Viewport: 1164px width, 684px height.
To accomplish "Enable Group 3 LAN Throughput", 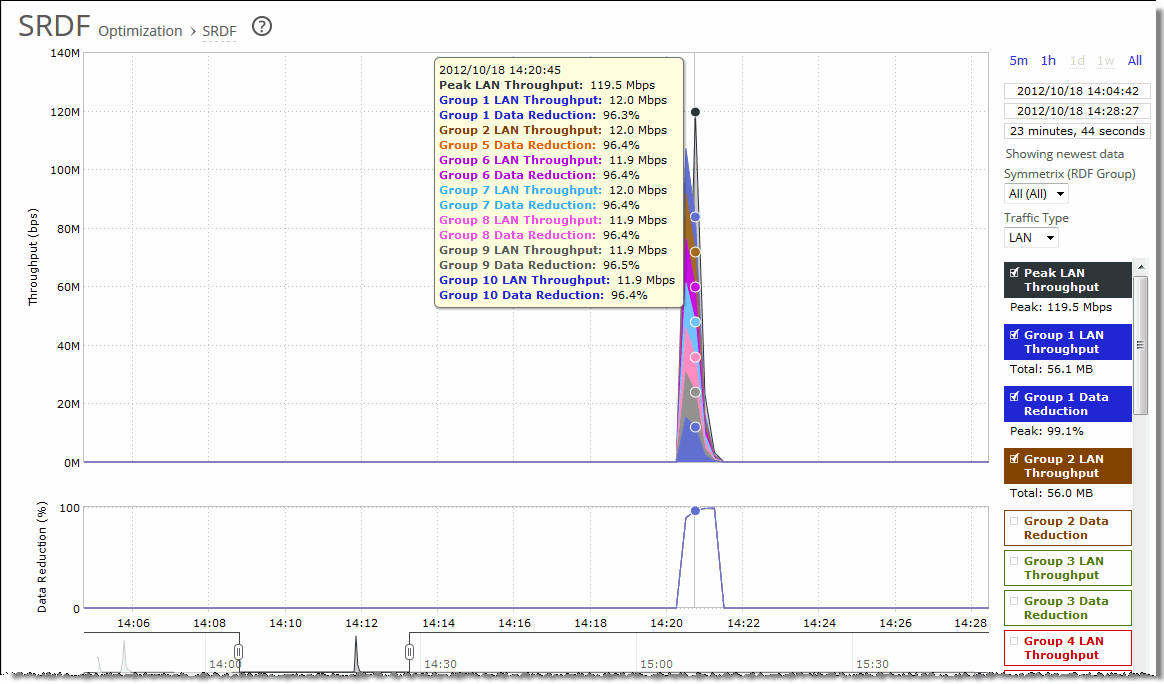I will 1012,561.
